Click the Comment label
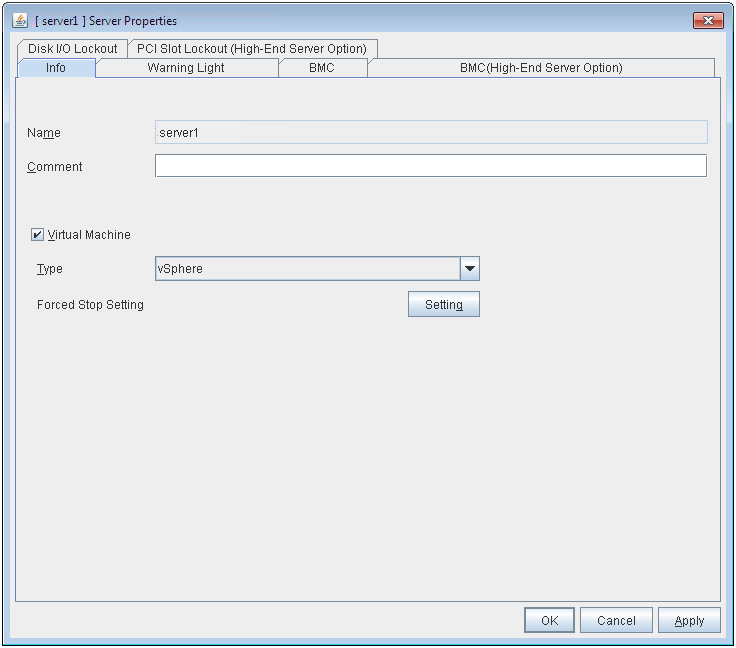736x648 pixels. [55, 167]
